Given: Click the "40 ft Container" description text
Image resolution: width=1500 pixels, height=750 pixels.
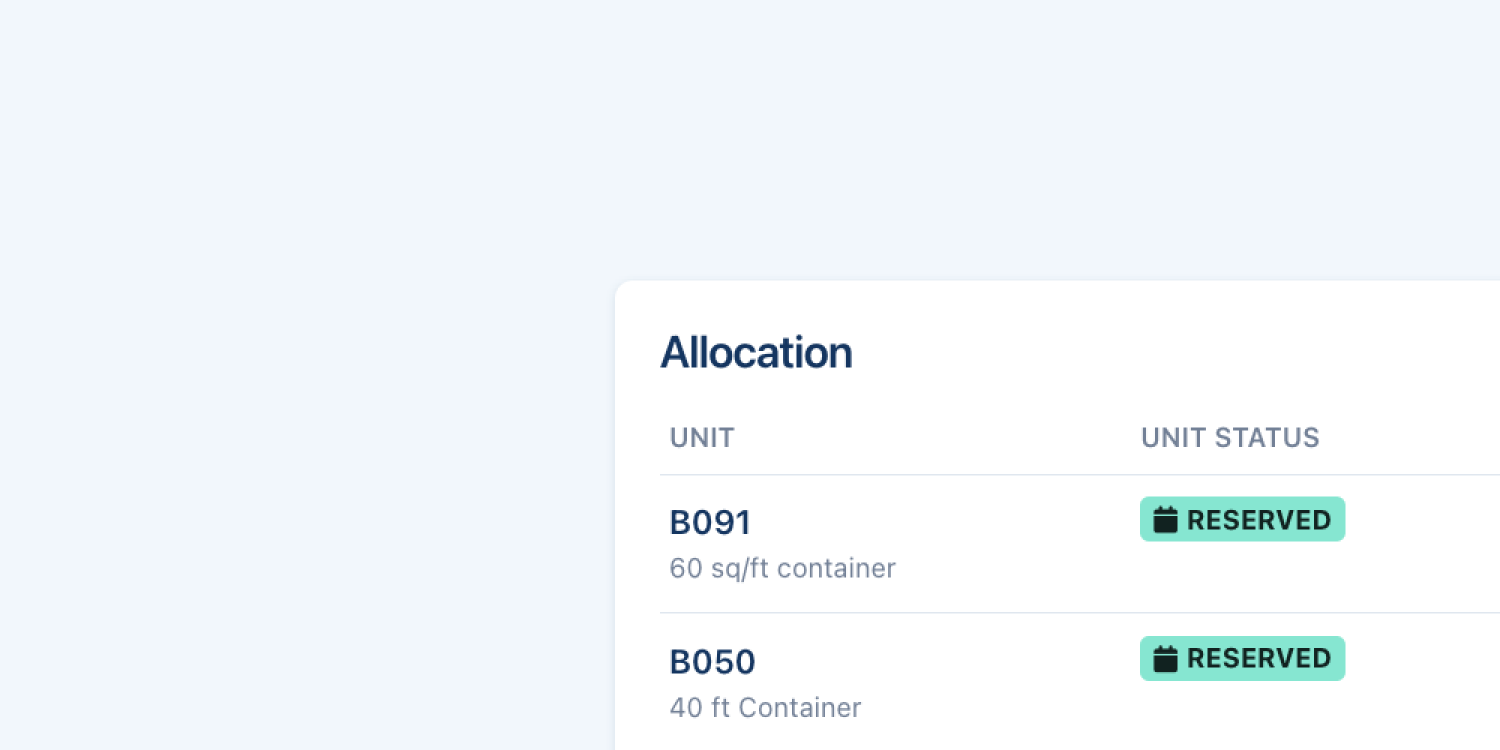Looking at the screenshot, I should click(x=765, y=708).
